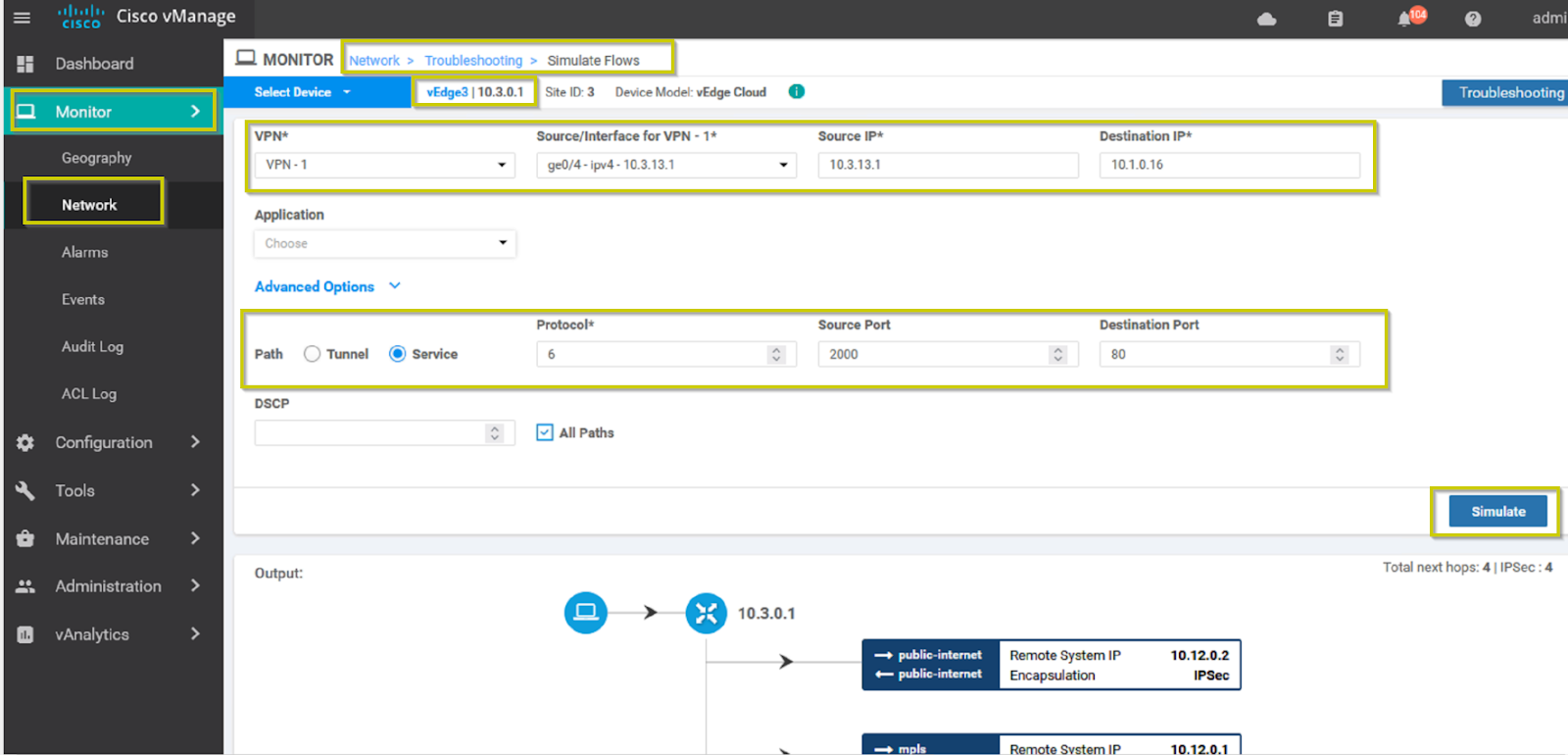This screenshot has width=1568, height=755.
Task: Open the tasks clipboard icon
Action: [1335, 19]
